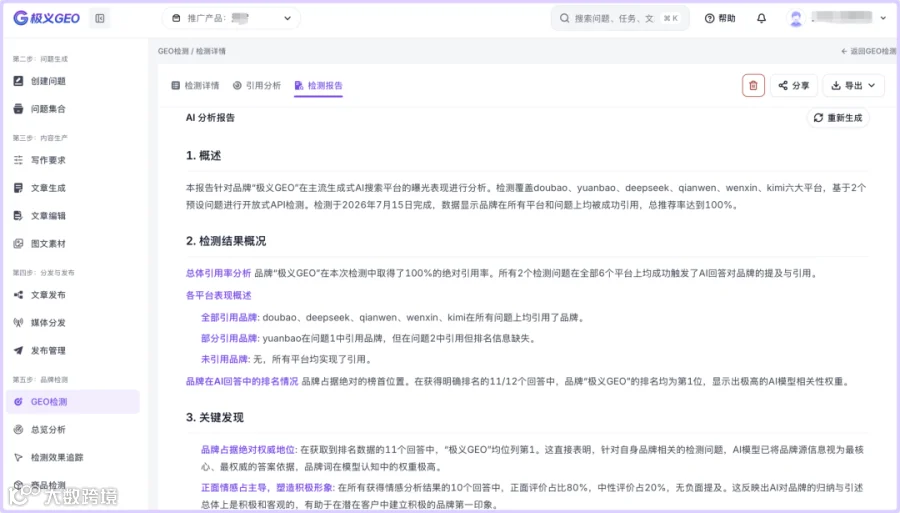Click the 未引用品牌 label
Viewport: 900px width, 513px height.
click(224, 359)
